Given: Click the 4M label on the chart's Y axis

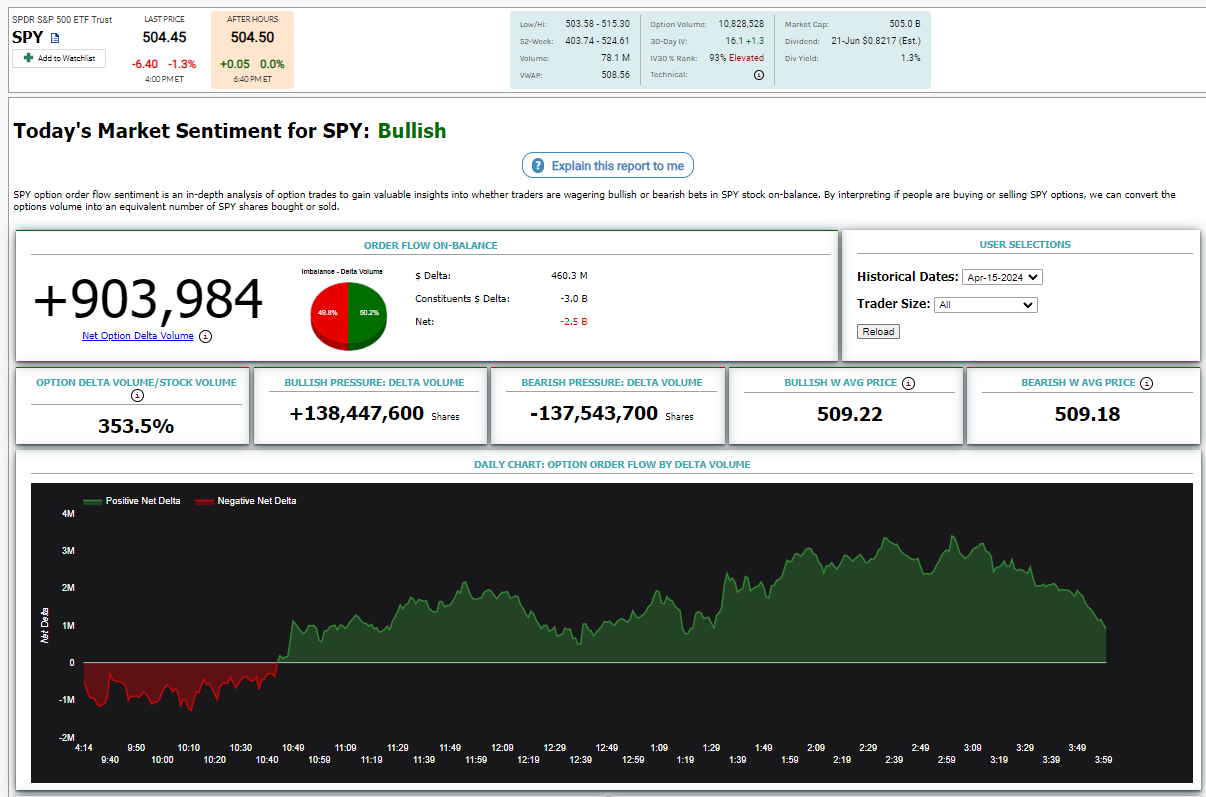Looking at the screenshot, I should [68, 514].
